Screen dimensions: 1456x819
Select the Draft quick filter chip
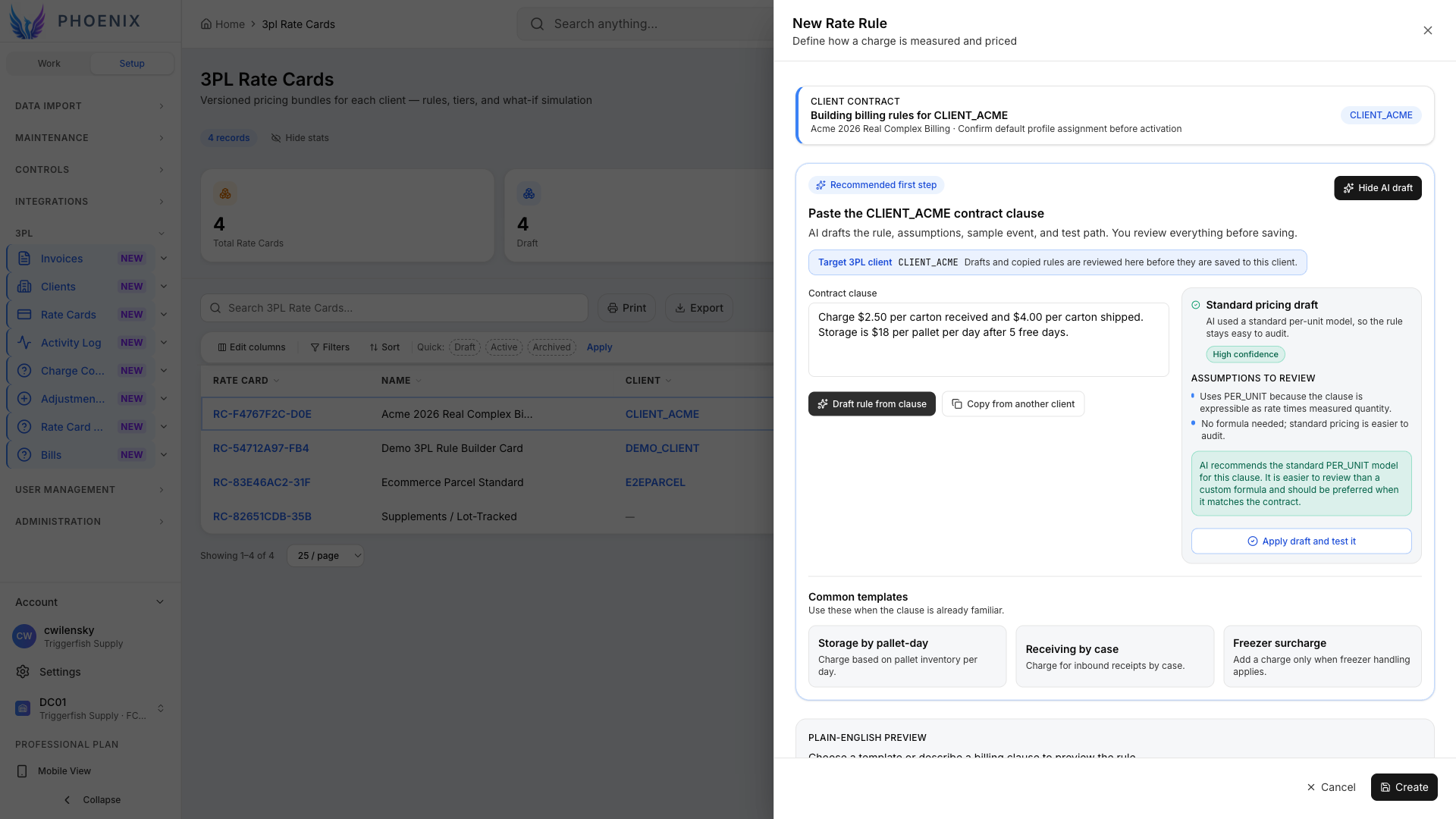click(x=465, y=347)
